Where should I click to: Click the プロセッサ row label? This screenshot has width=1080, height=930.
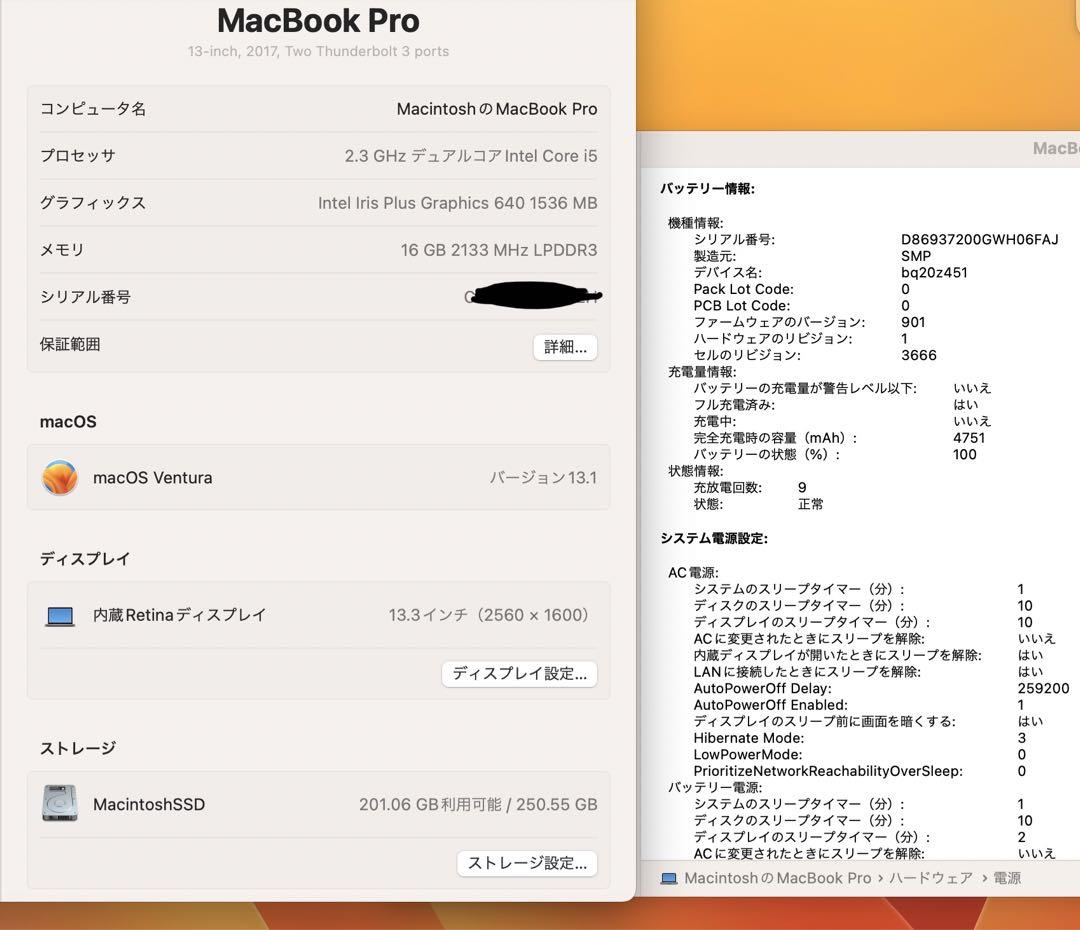click(x=78, y=156)
